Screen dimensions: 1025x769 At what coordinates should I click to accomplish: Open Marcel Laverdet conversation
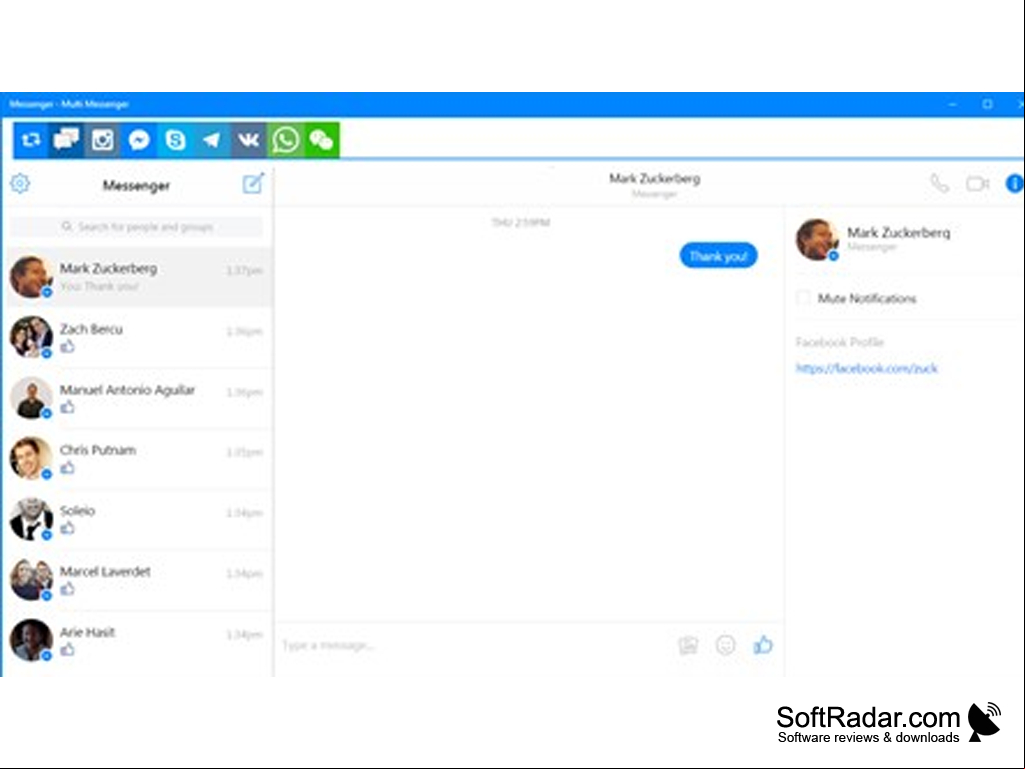click(138, 580)
